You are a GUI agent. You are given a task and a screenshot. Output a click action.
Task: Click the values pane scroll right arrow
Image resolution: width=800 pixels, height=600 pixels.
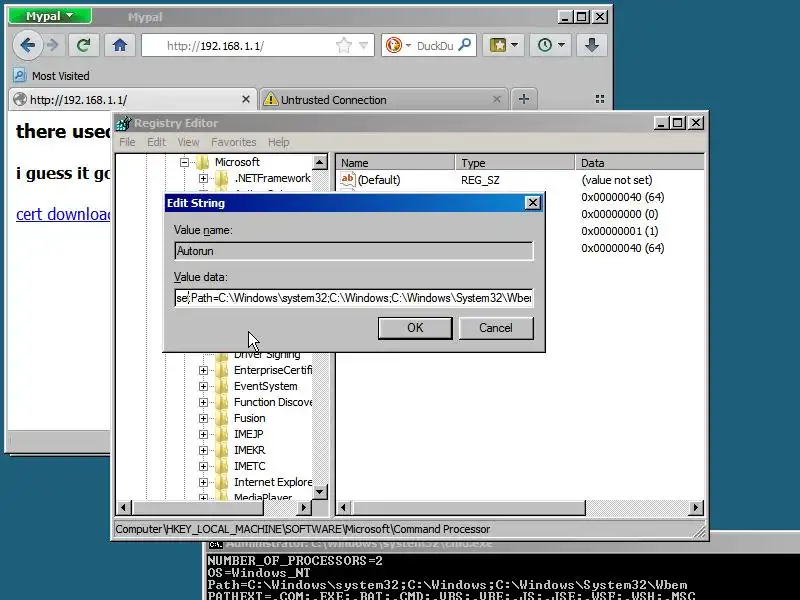click(695, 508)
